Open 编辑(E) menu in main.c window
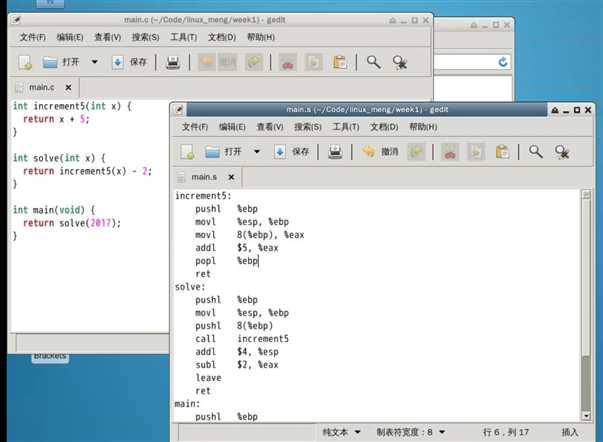Image resolution: width=603 pixels, height=442 pixels. pyautogui.click(x=70, y=37)
